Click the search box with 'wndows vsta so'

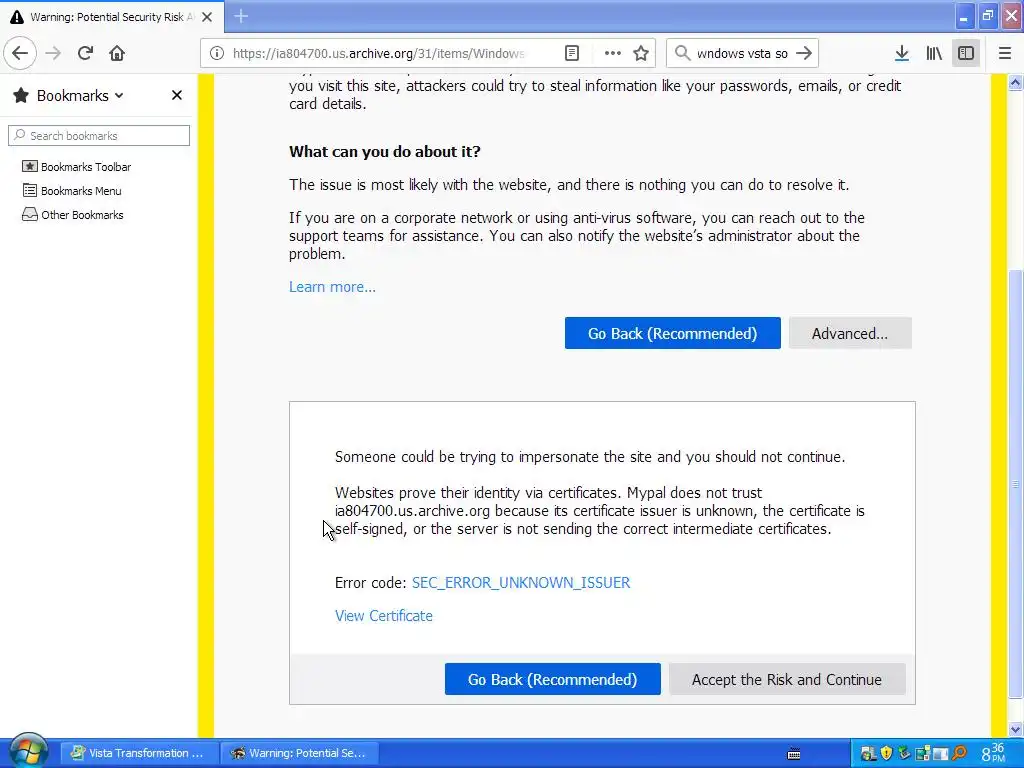(742, 53)
